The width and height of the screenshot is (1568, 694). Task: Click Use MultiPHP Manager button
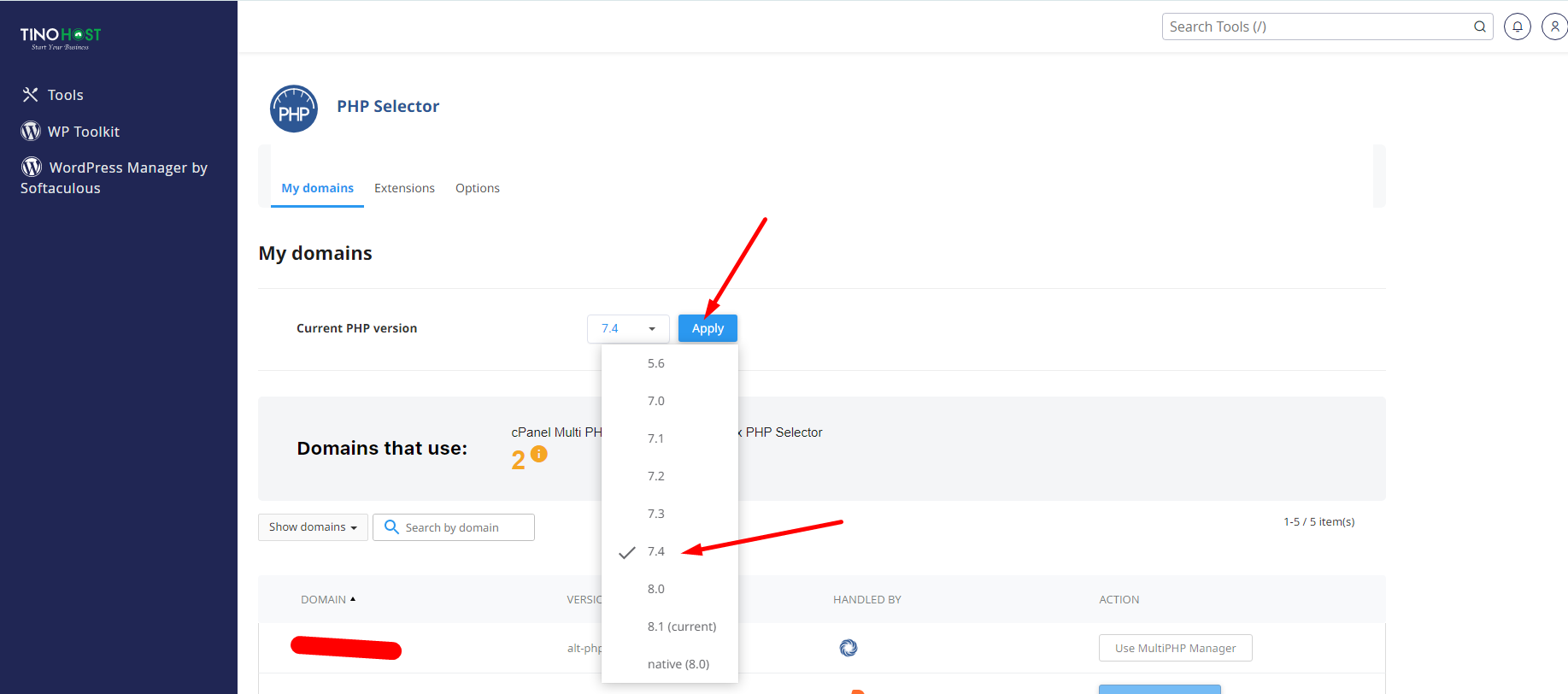point(1176,648)
